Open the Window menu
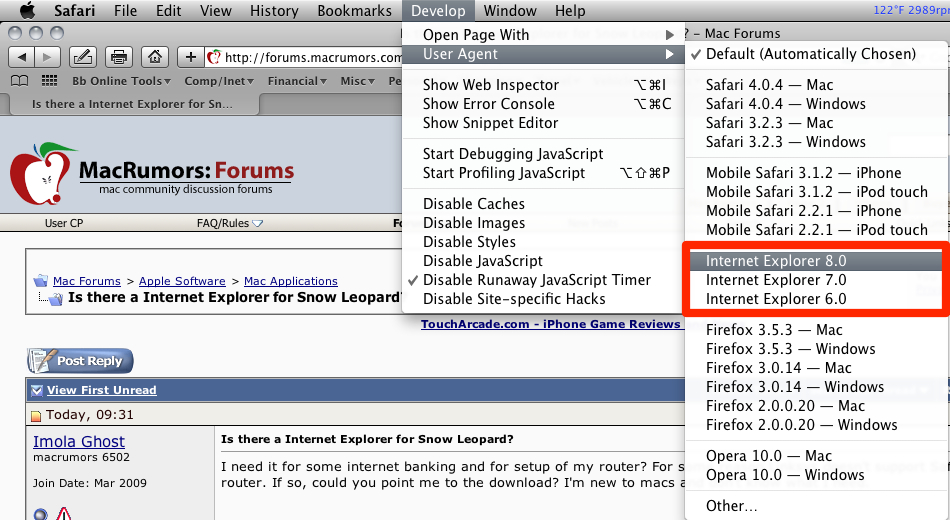 510,10
